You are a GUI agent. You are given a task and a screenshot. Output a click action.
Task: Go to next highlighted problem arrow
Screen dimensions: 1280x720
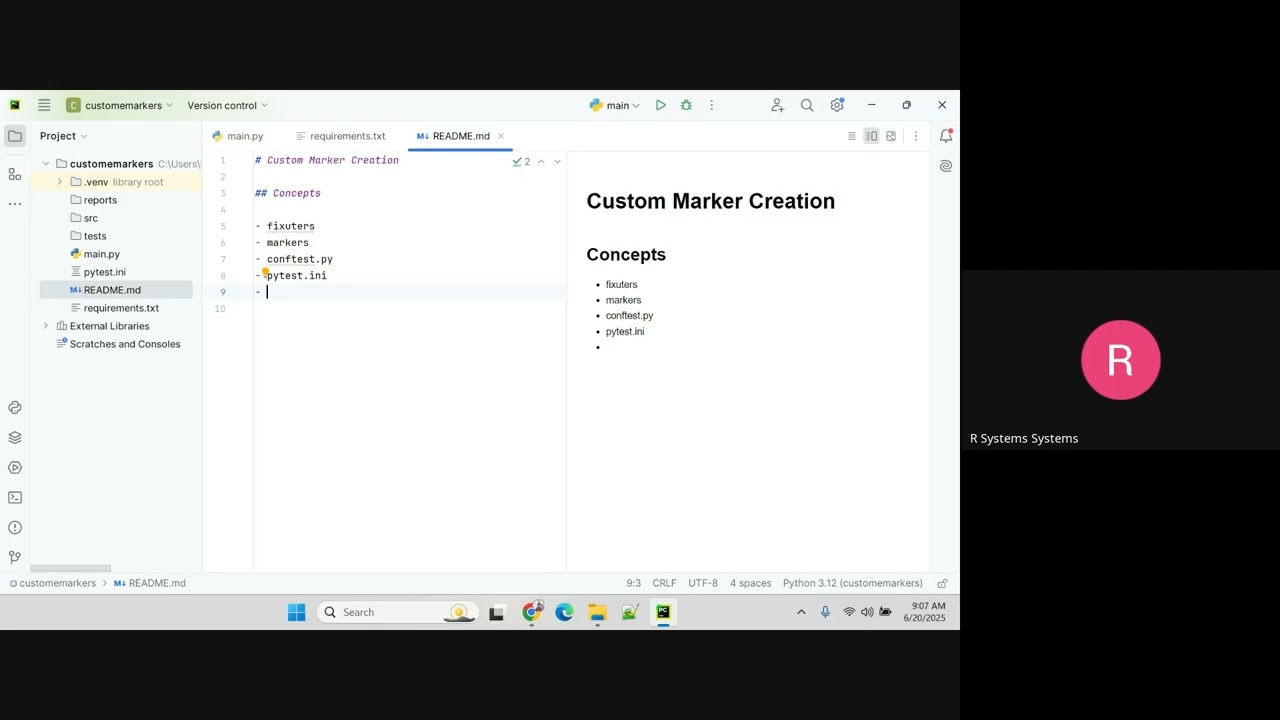point(557,161)
